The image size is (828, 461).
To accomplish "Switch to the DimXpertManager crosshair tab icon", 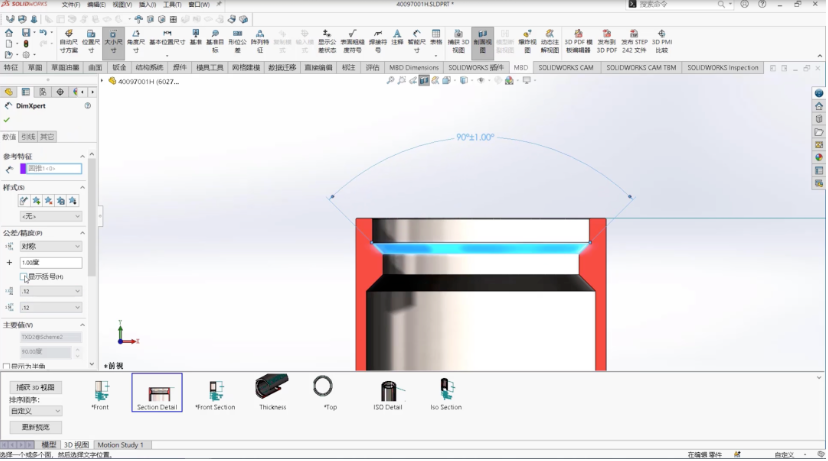I will (x=60, y=92).
